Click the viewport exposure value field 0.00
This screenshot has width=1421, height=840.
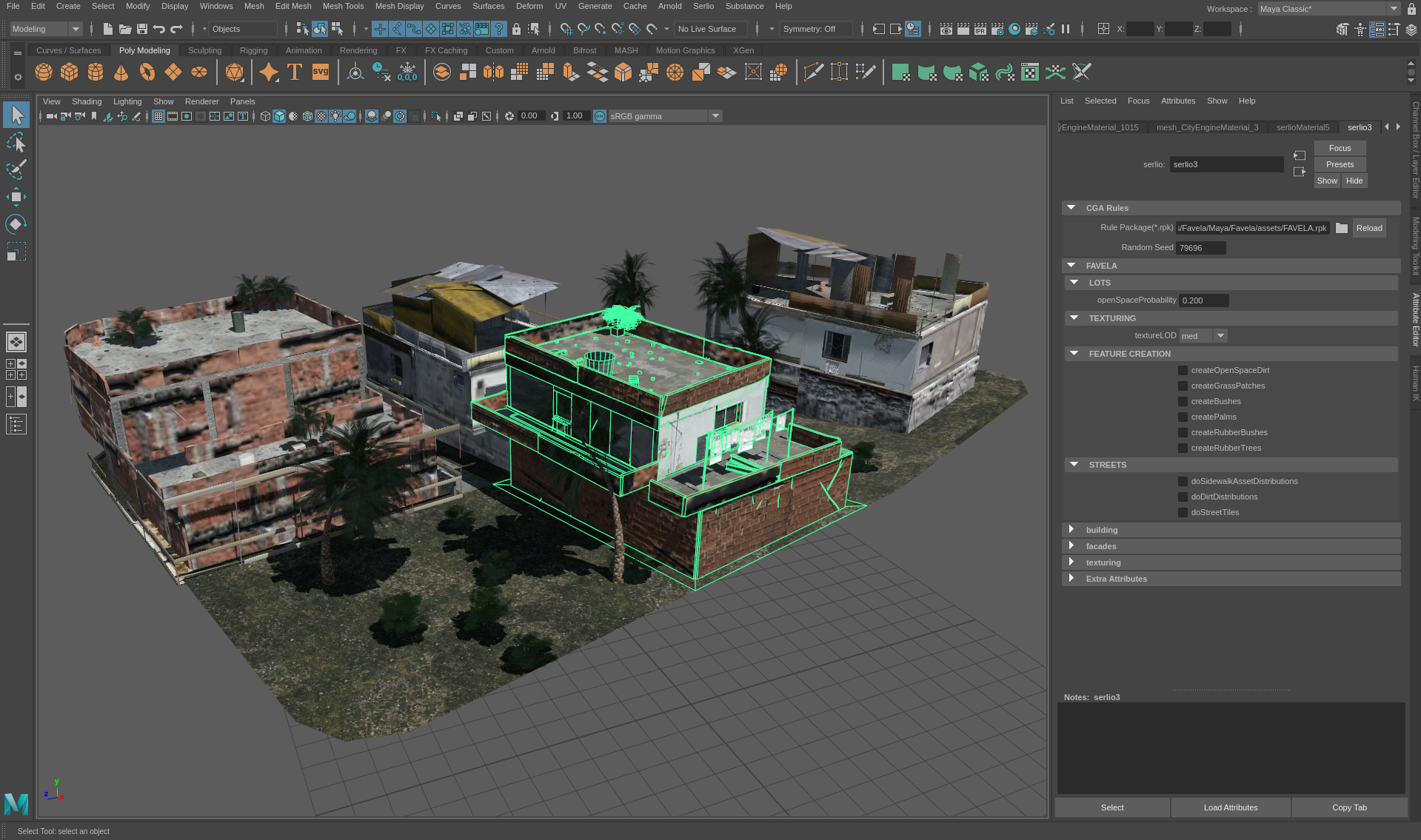click(x=530, y=116)
